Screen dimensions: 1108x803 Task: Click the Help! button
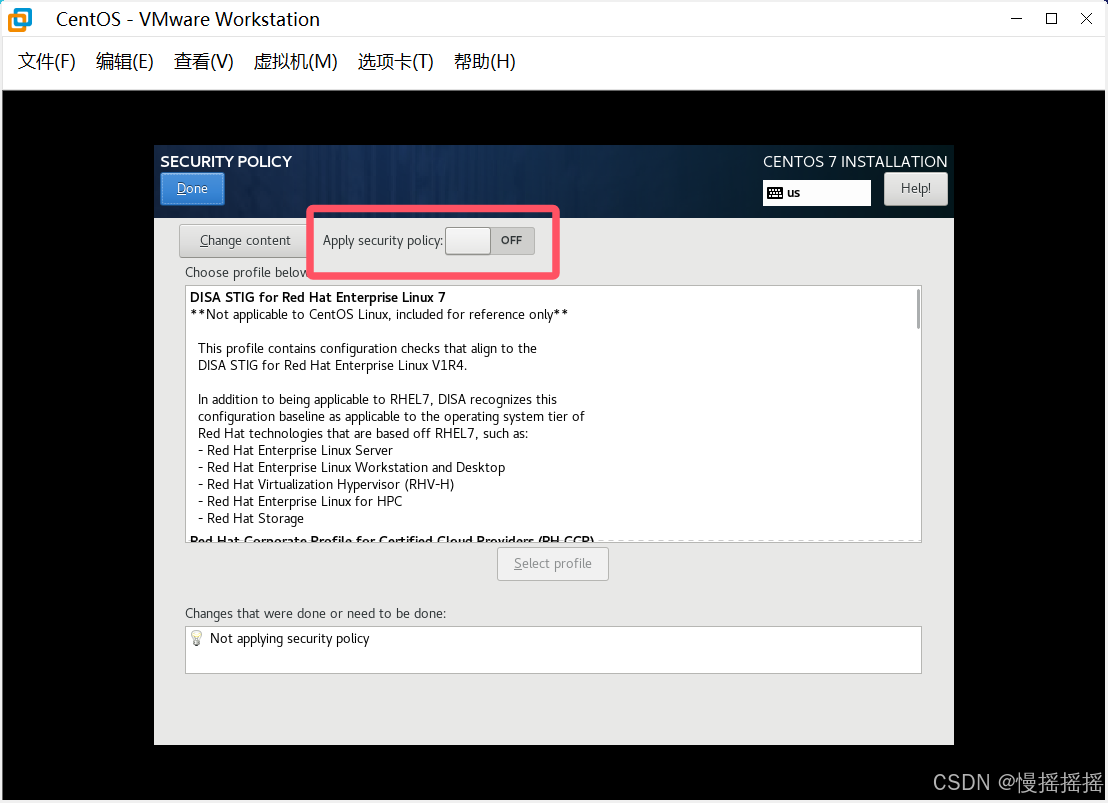pyautogui.click(x=915, y=188)
